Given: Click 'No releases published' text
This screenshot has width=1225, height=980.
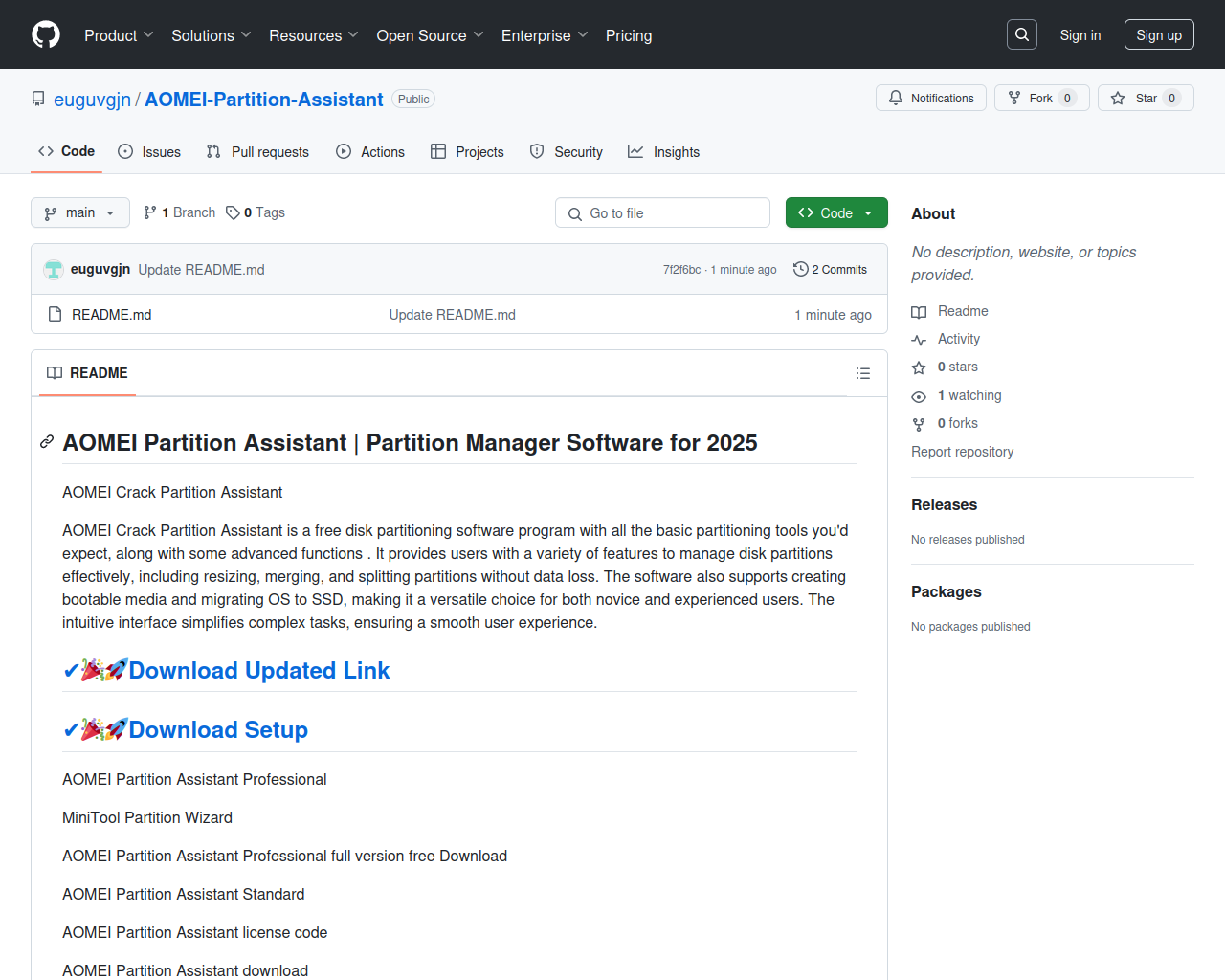Looking at the screenshot, I should click(968, 540).
